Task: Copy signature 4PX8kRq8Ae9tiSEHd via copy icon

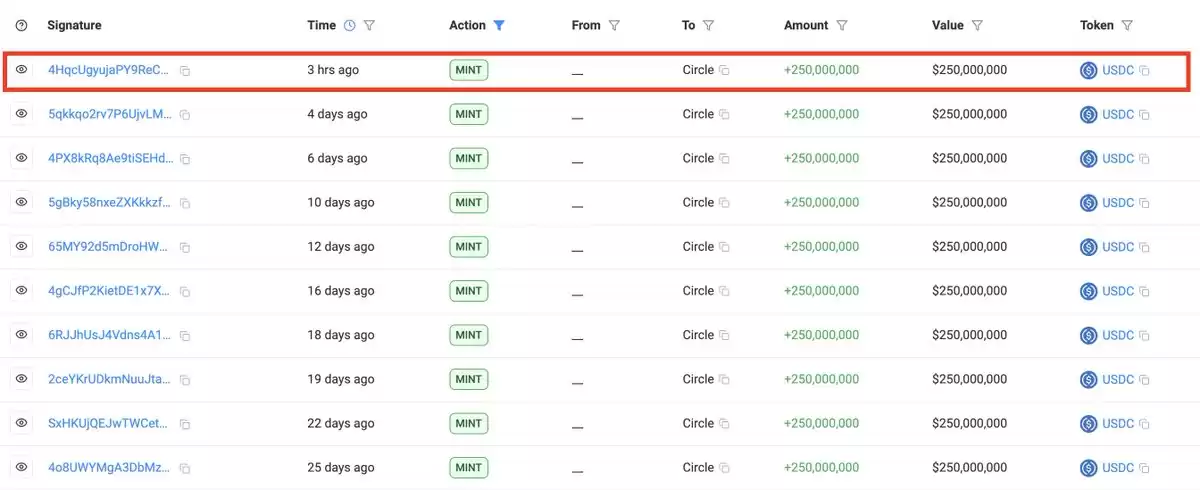Action: (x=185, y=159)
